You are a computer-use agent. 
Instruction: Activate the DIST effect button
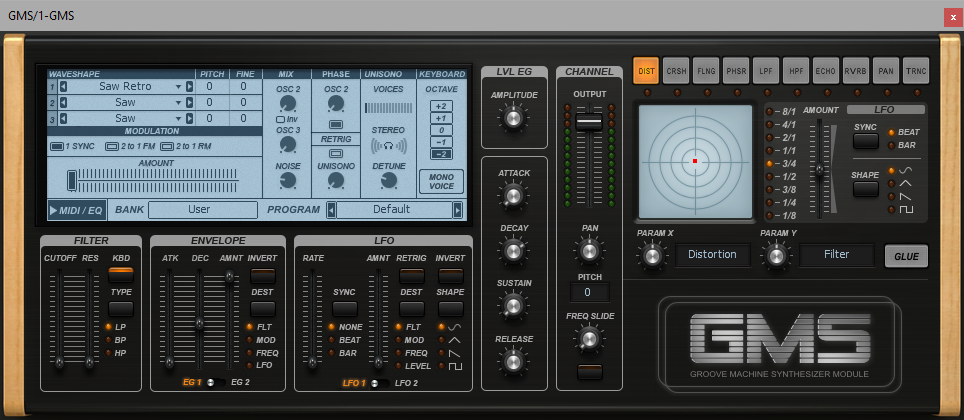coord(647,71)
